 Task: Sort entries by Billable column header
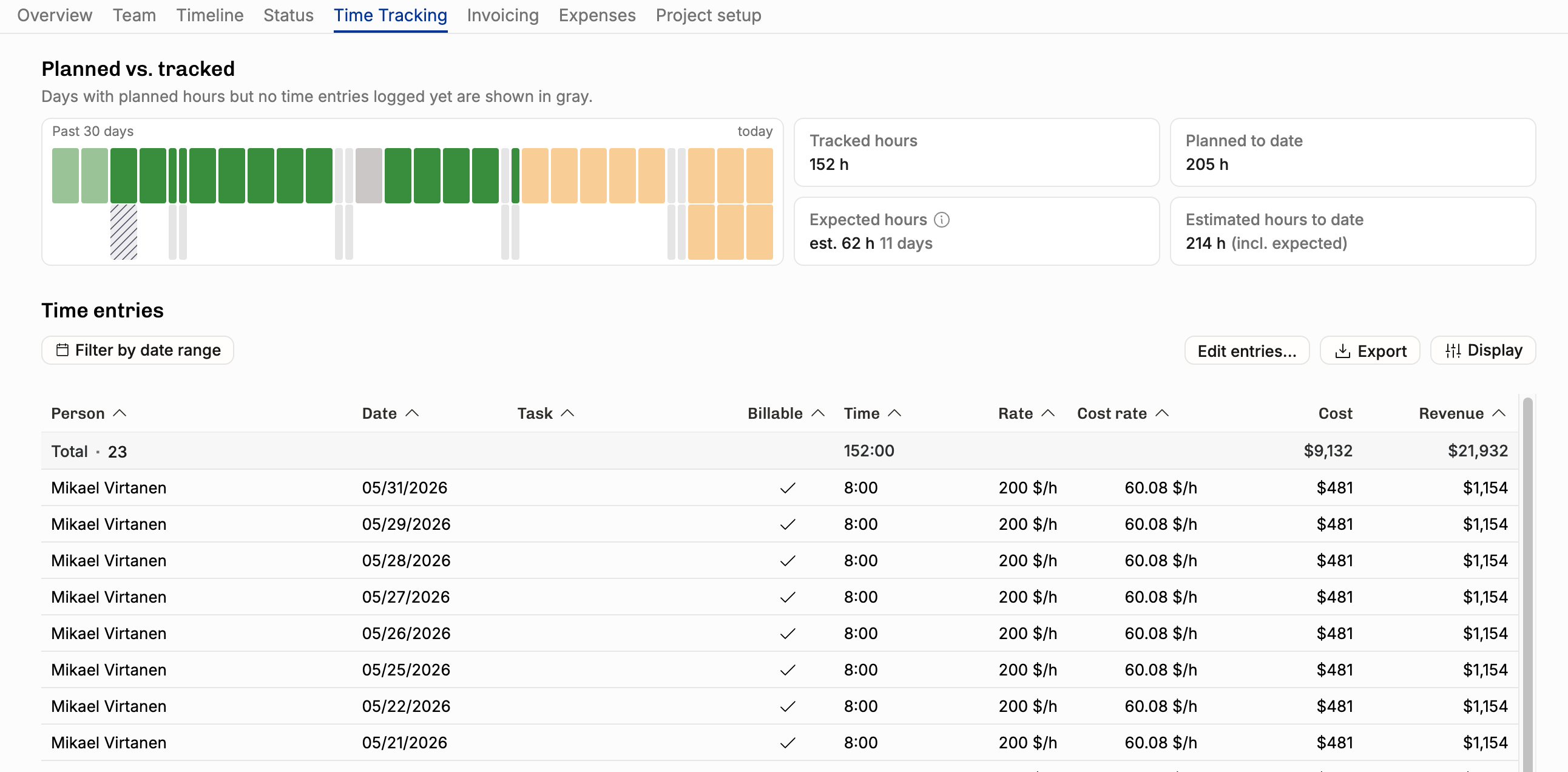(786, 413)
